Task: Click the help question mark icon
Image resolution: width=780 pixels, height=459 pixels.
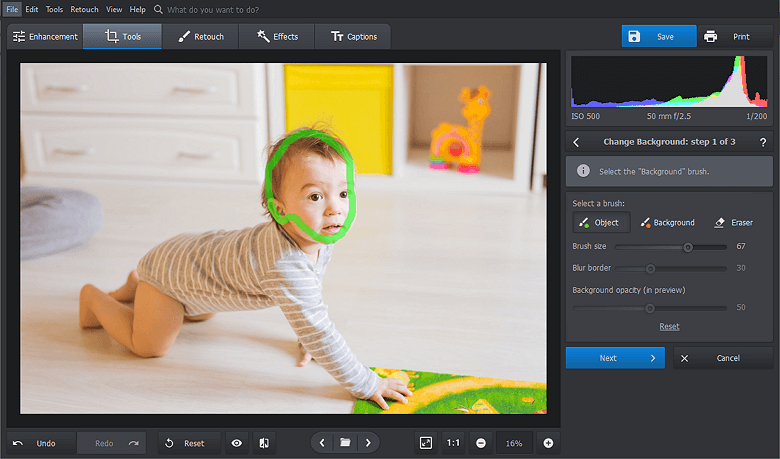Action: [763, 142]
